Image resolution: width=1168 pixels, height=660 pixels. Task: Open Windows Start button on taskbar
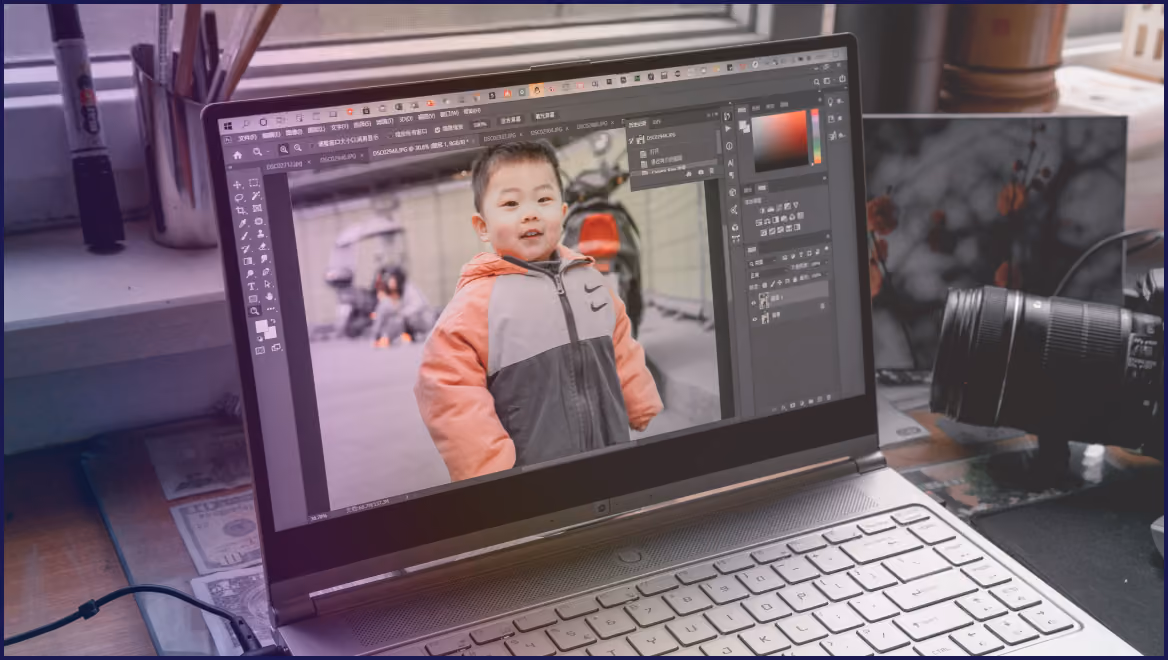point(228,126)
